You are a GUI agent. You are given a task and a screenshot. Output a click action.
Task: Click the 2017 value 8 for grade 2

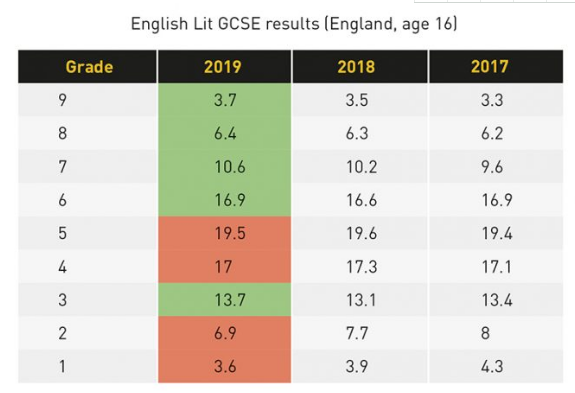[485, 333]
